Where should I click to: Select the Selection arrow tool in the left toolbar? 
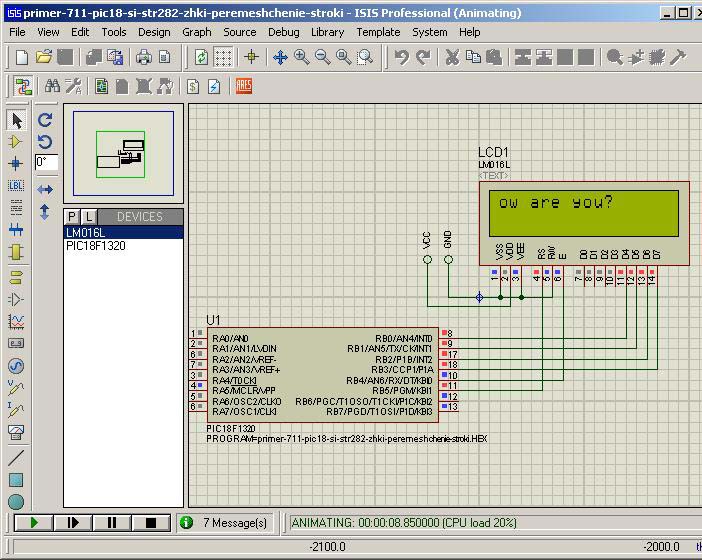pos(16,120)
